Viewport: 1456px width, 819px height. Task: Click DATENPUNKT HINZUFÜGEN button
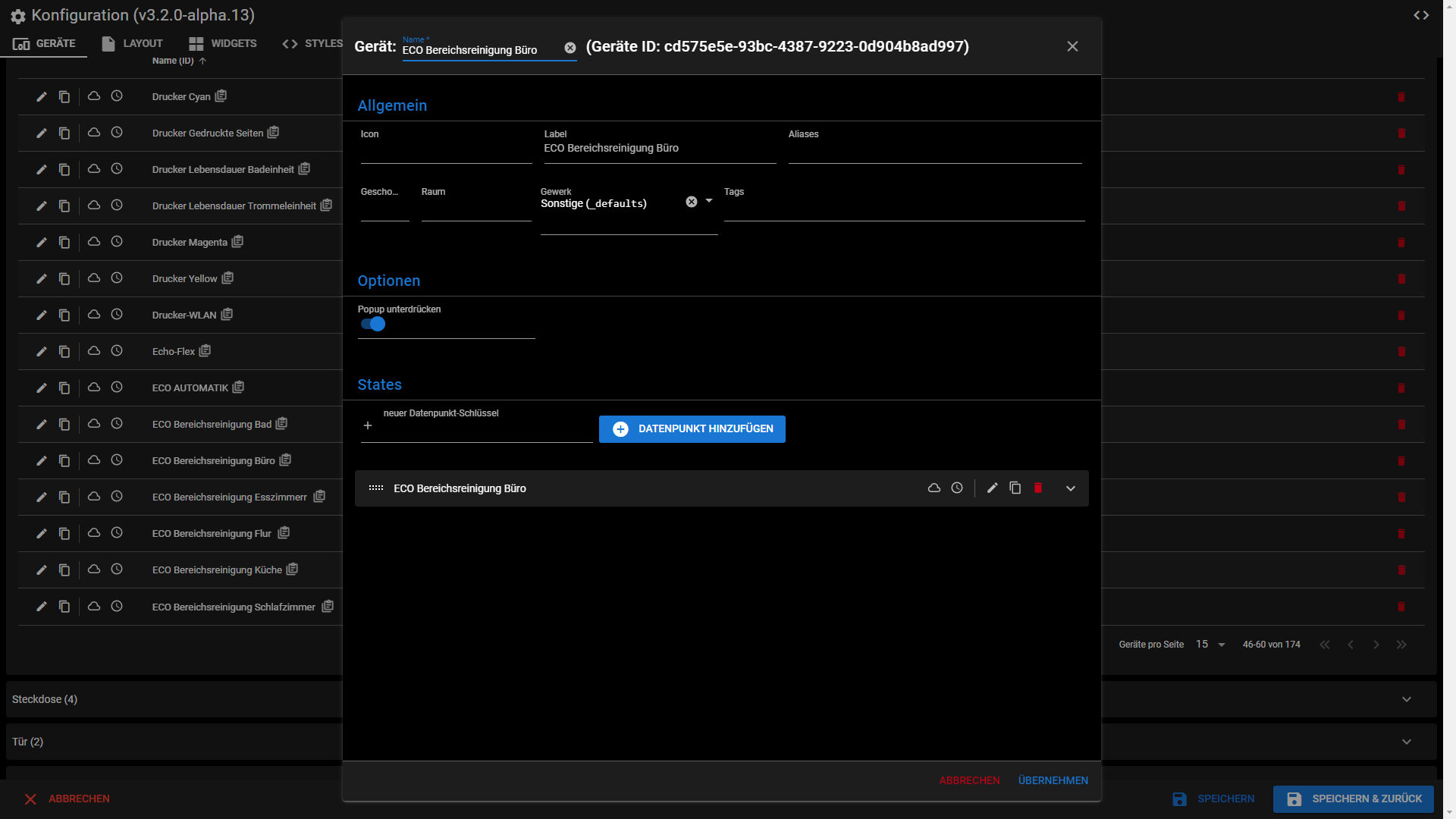click(x=692, y=429)
